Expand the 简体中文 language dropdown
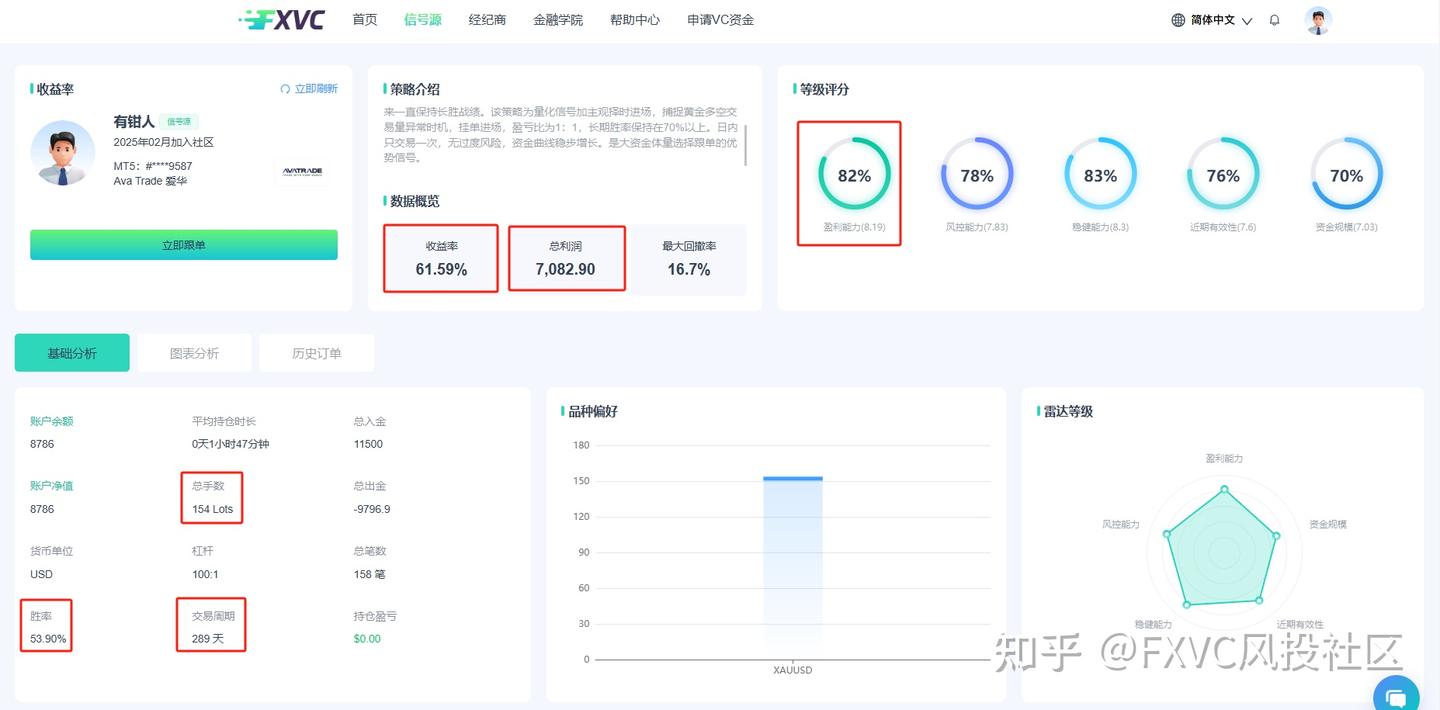Viewport: 1440px width, 710px height. pos(1221,20)
